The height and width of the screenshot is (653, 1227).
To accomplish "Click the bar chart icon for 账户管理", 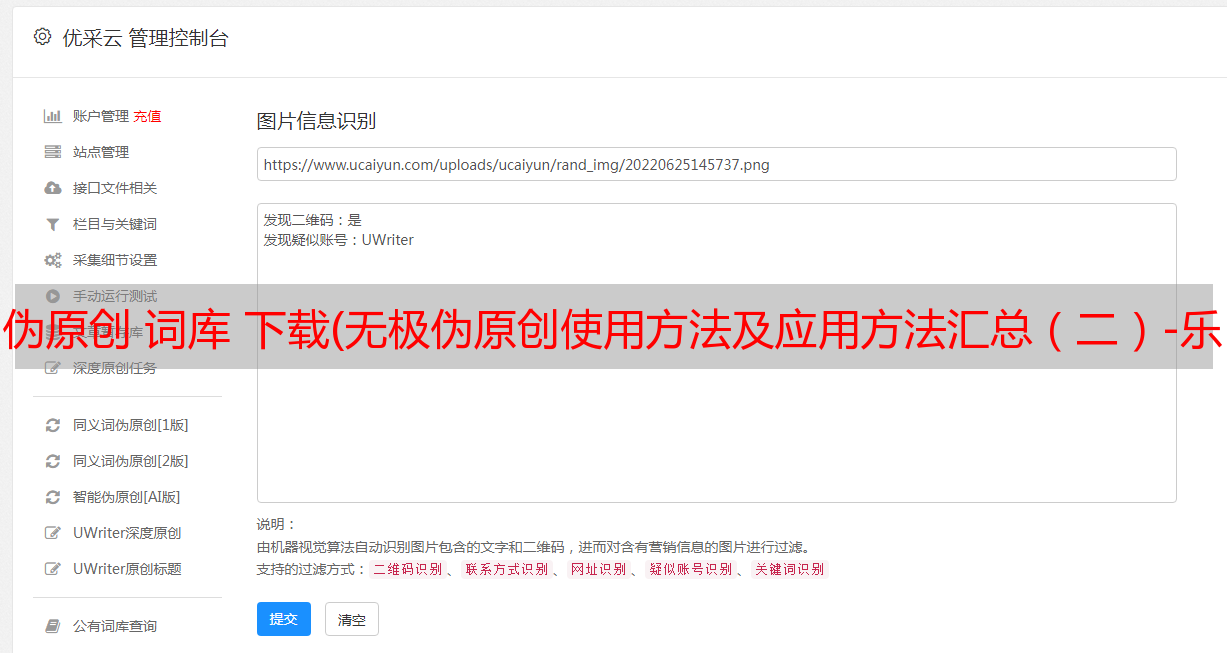I will pyautogui.click(x=53, y=116).
